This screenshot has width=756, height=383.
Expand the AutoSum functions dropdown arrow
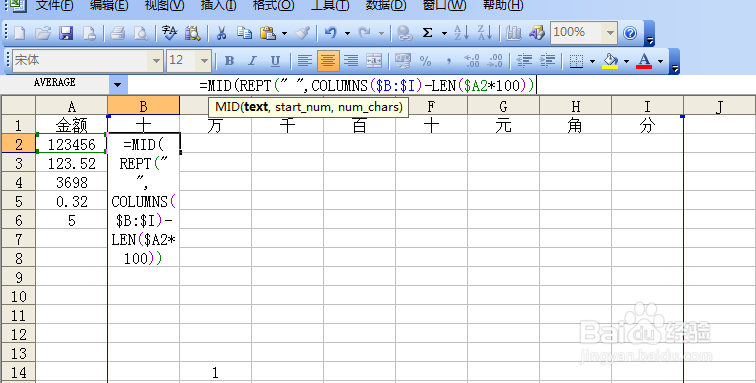pos(444,34)
